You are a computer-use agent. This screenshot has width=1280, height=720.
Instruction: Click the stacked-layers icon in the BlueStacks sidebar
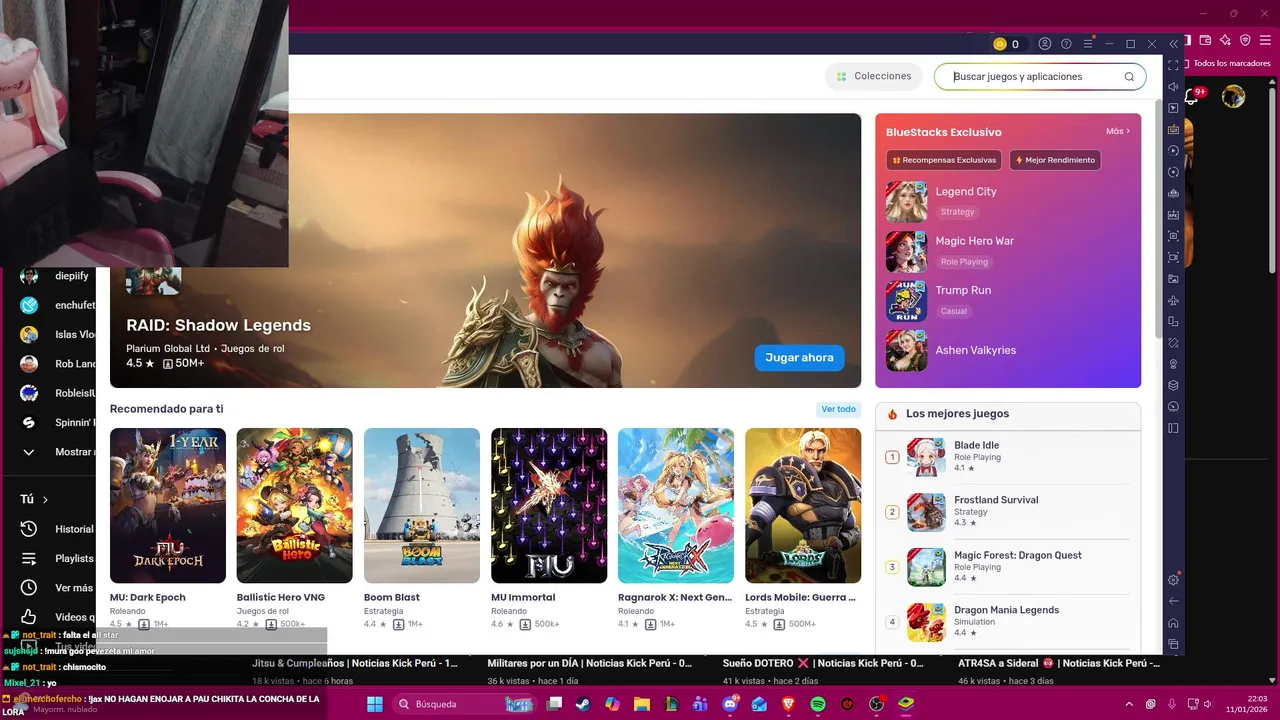tap(1174, 385)
